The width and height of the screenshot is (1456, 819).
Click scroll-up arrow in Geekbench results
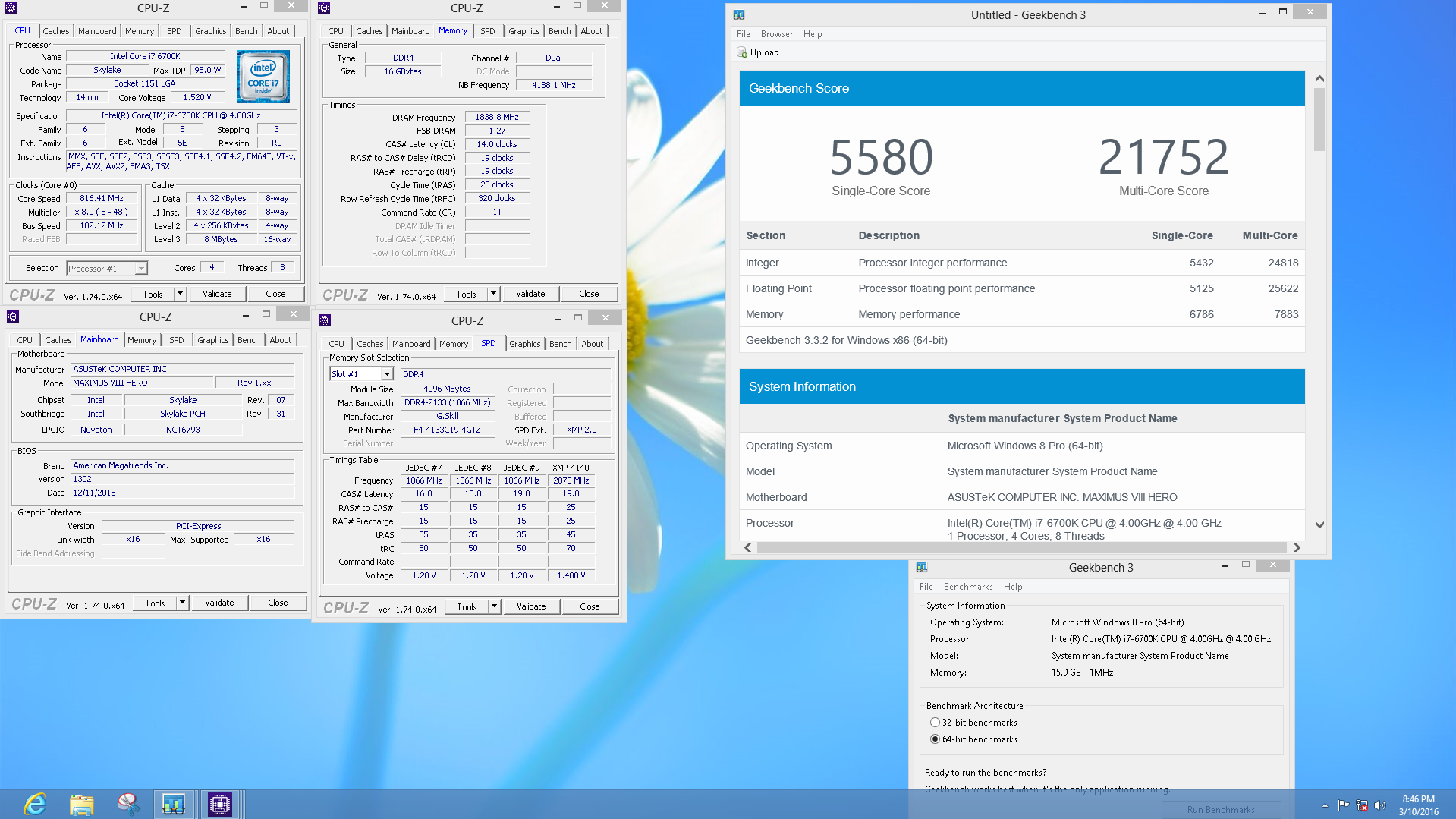pyautogui.click(x=1319, y=79)
